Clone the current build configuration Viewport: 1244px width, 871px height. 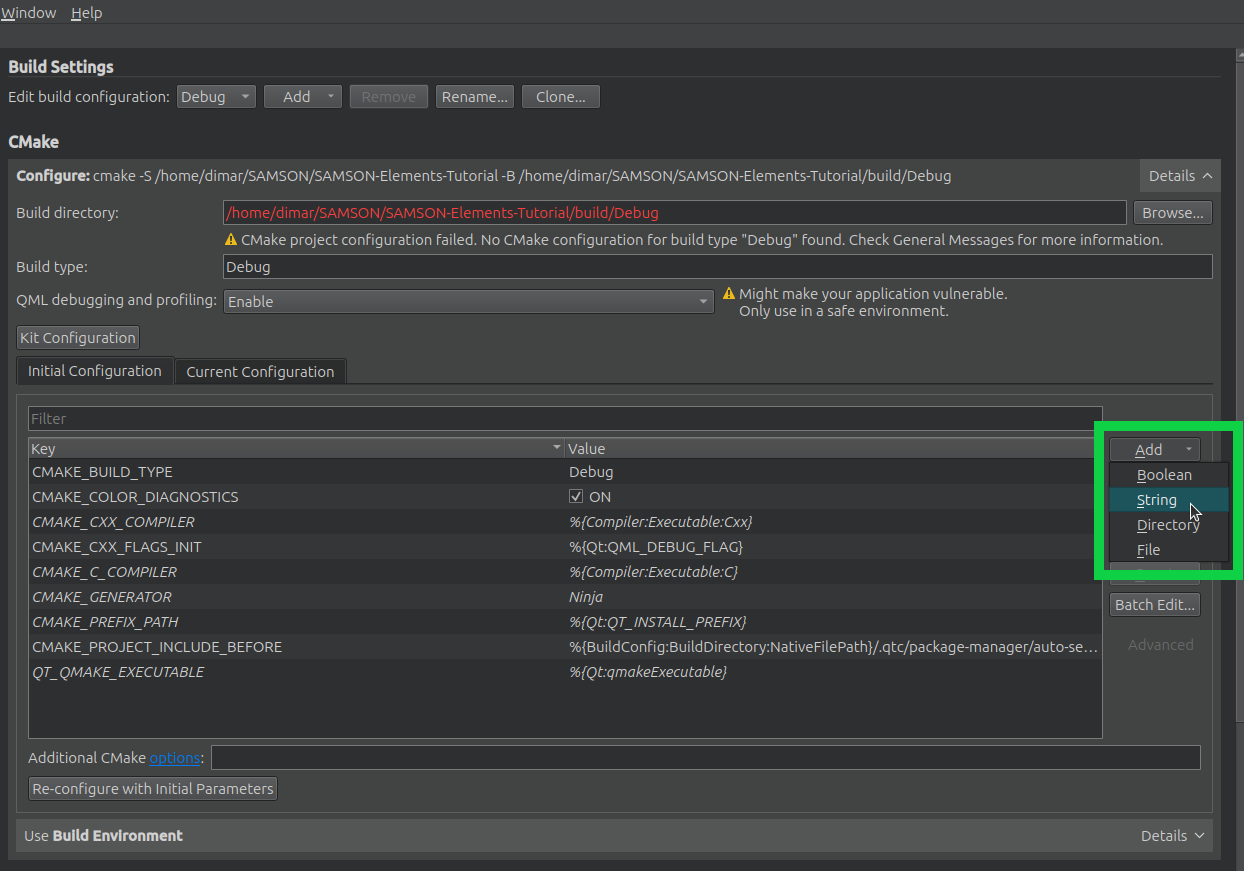560,96
